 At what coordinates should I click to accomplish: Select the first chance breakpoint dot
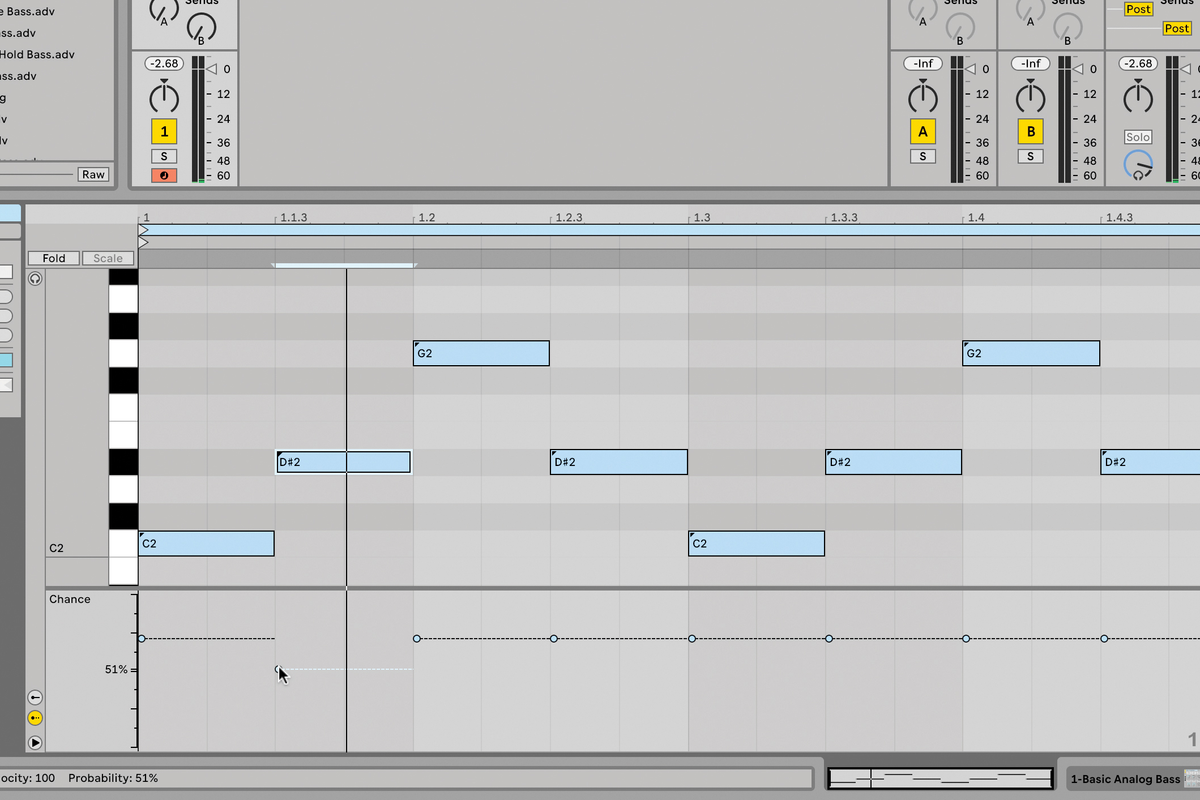pyautogui.click(x=141, y=637)
